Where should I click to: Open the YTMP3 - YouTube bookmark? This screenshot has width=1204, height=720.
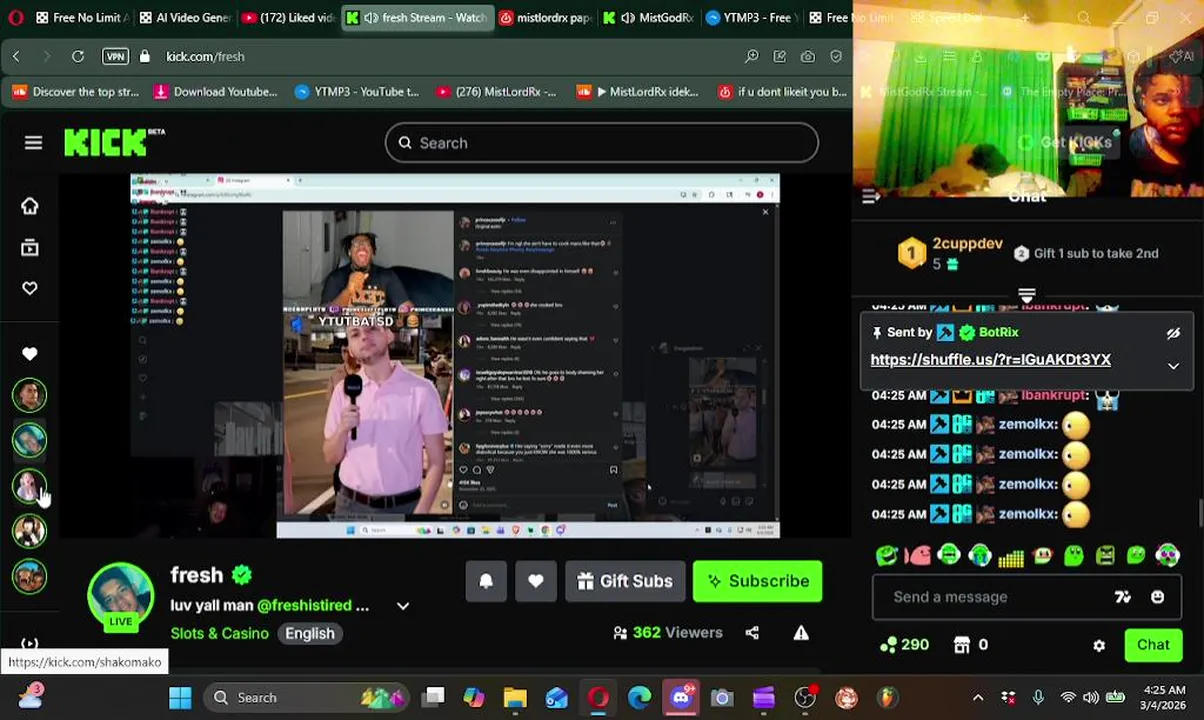click(x=357, y=92)
